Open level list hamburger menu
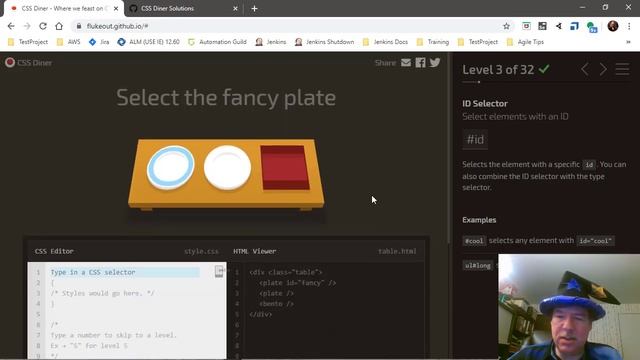 click(x=622, y=69)
